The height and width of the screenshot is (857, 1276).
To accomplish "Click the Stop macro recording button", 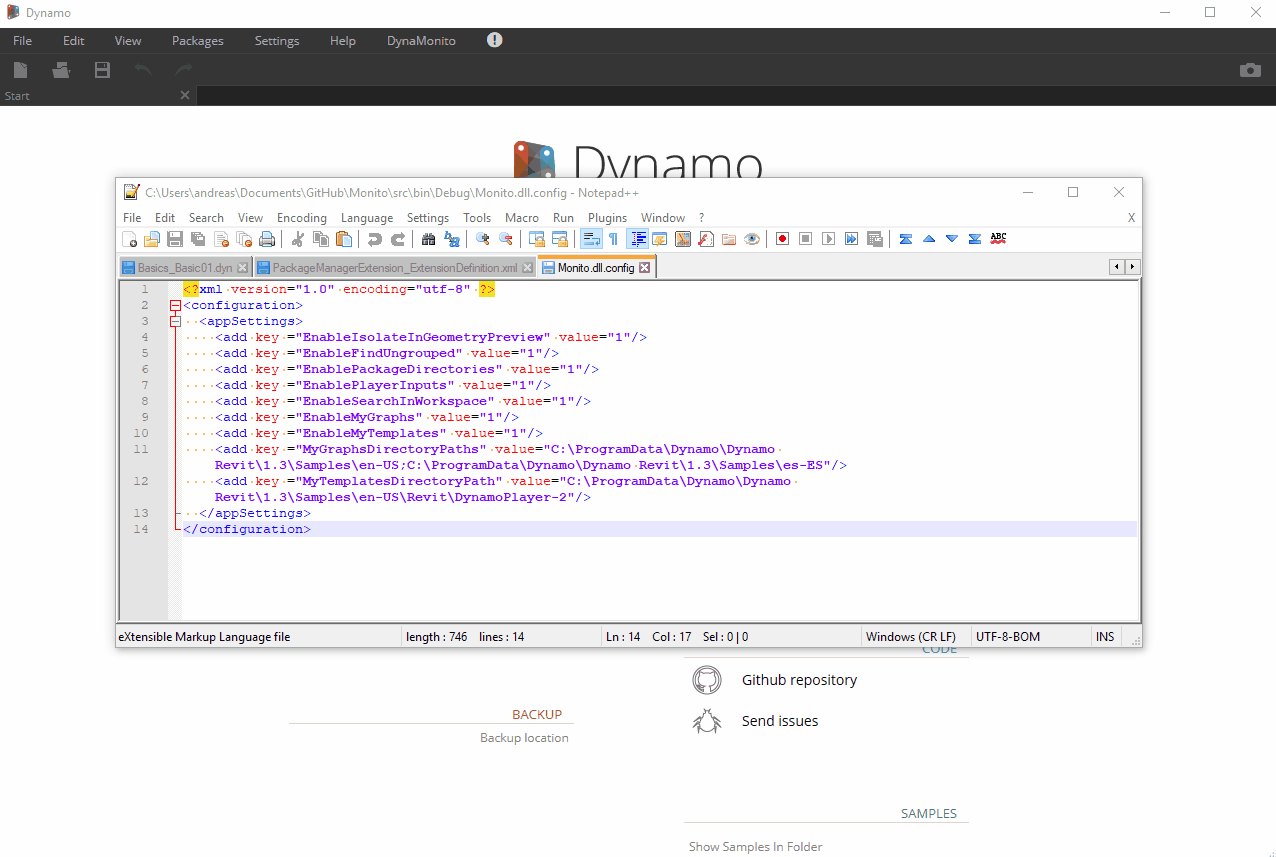I will click(806, 239).
